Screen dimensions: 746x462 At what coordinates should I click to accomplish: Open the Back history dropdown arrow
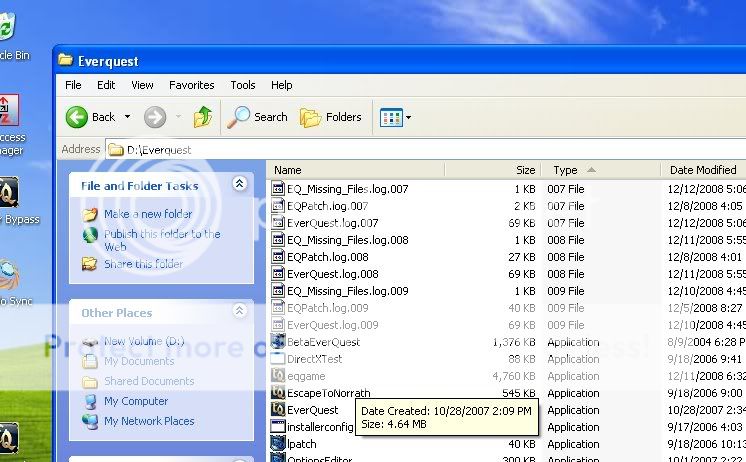(x=128, y=117)
